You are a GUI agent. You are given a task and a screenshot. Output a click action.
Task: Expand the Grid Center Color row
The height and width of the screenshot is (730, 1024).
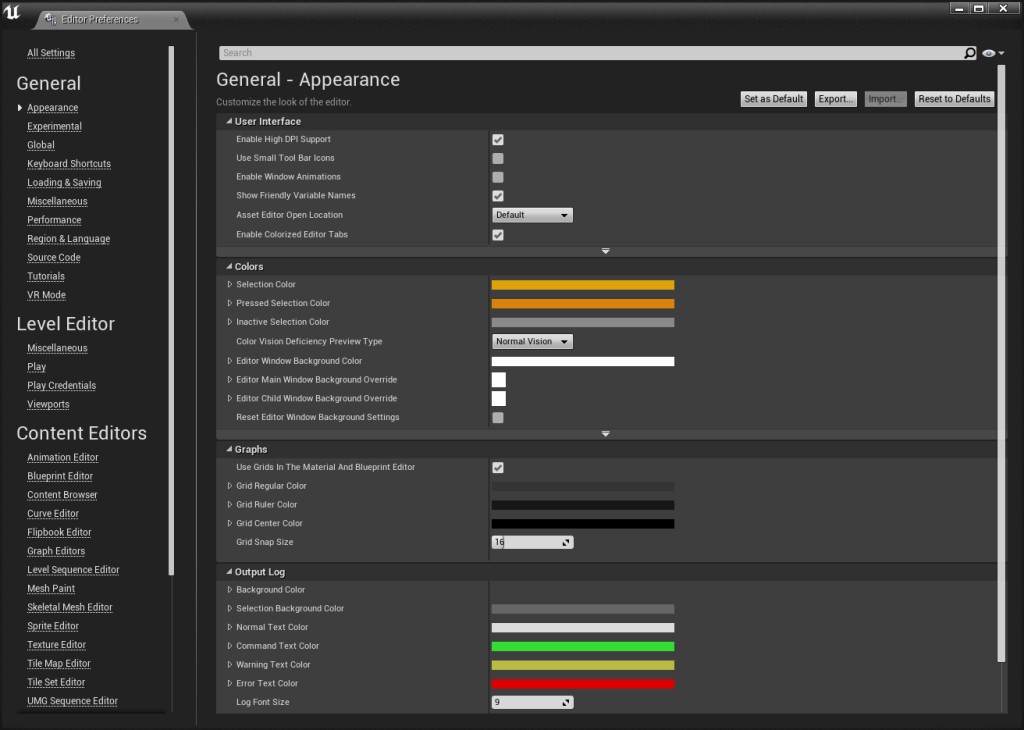coord(229,524)
